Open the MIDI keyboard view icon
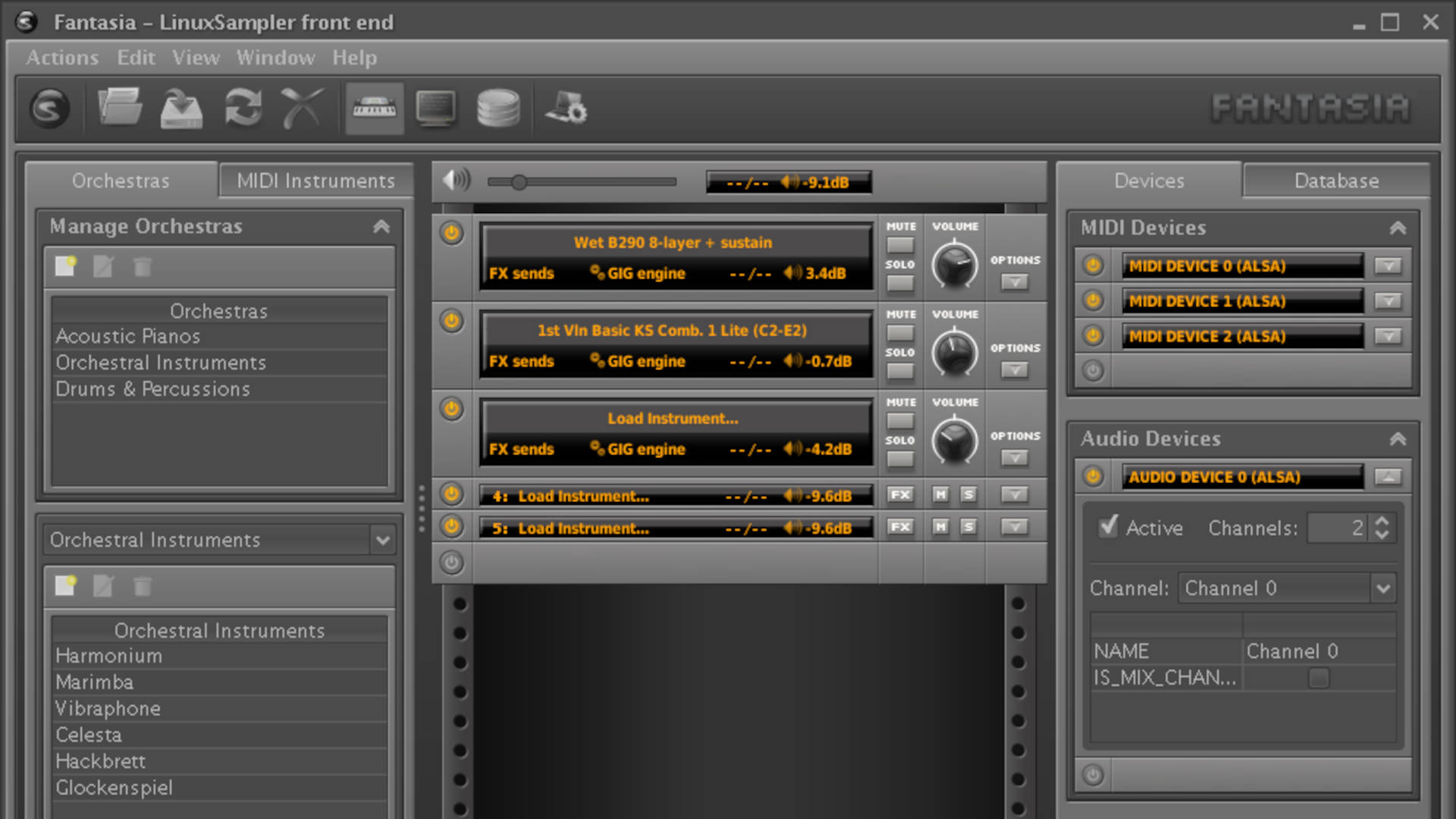Viewport: 1456px width, 819px height. 374,108
